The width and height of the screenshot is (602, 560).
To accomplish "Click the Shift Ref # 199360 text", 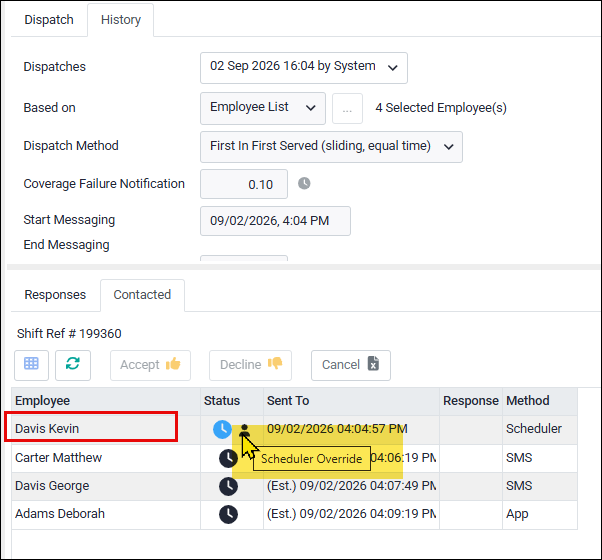I will 69,334.
